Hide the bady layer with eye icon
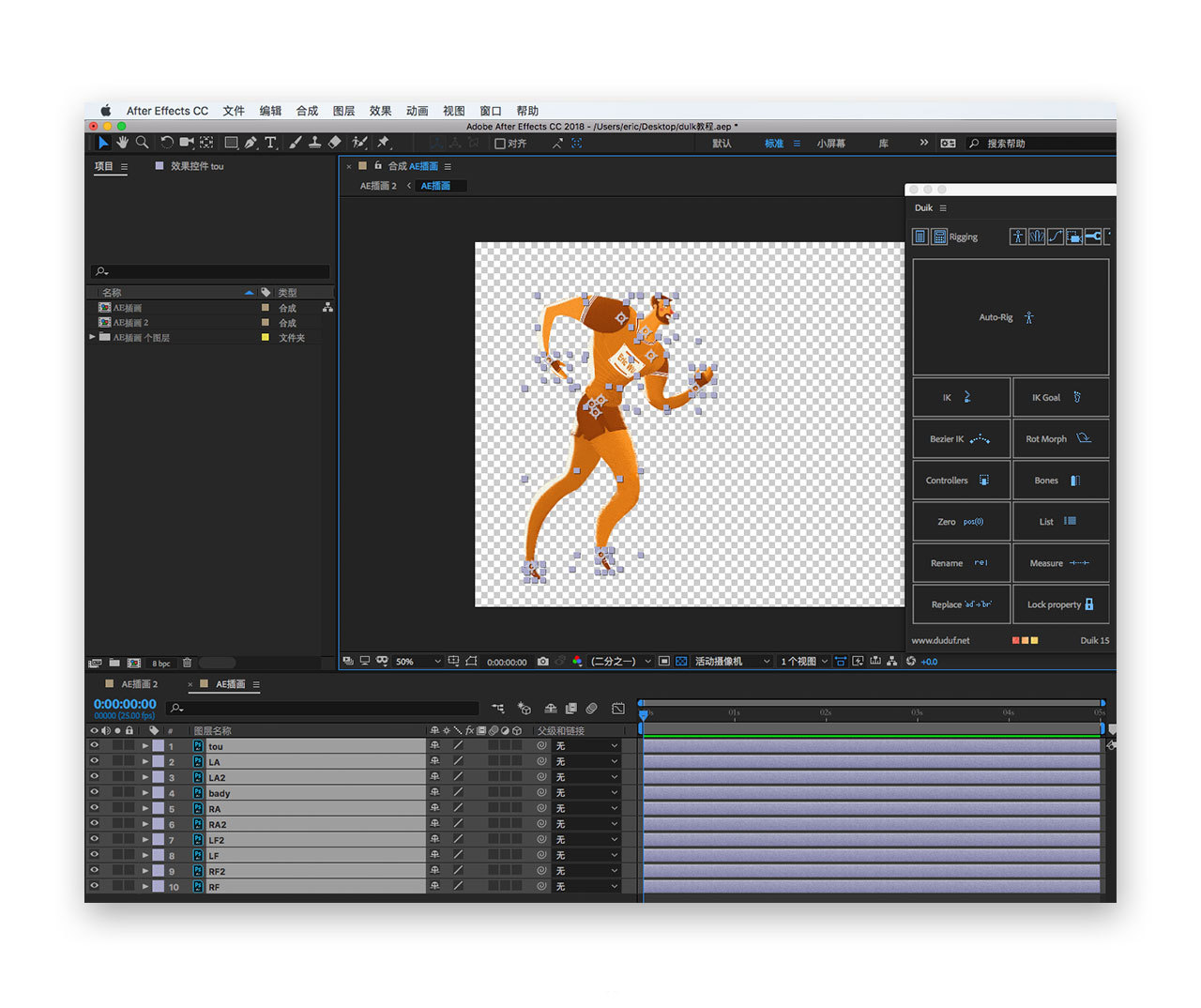1201x1008 pixels. [94, 792]
